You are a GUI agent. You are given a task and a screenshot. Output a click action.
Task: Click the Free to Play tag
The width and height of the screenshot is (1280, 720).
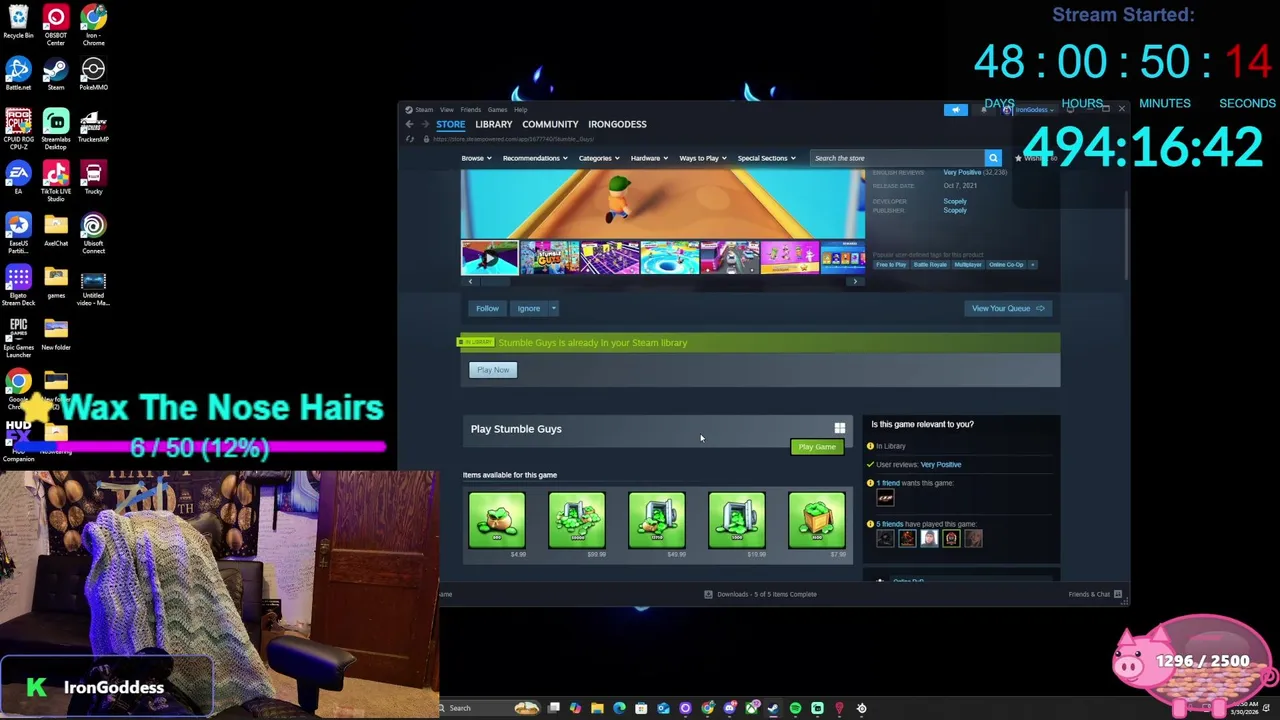coord(891,264)
